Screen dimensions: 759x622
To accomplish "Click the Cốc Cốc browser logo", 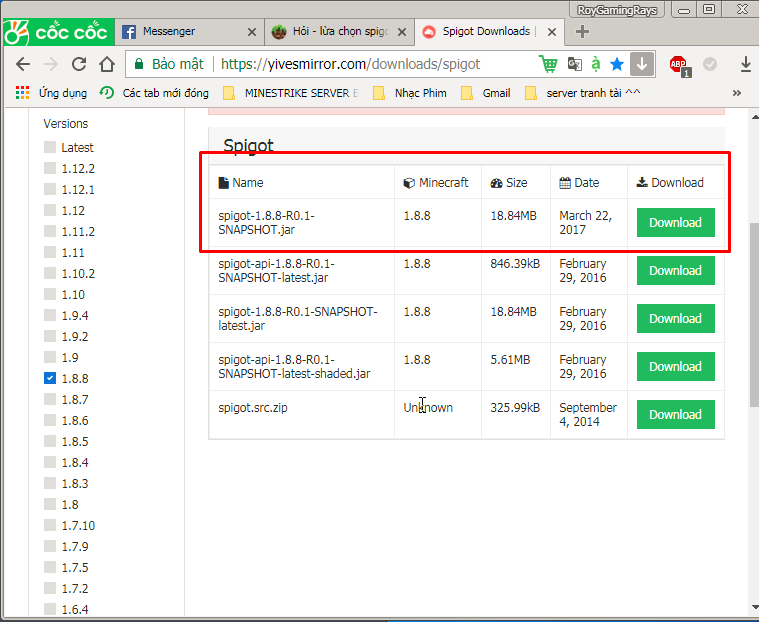I will click(58, 32).
